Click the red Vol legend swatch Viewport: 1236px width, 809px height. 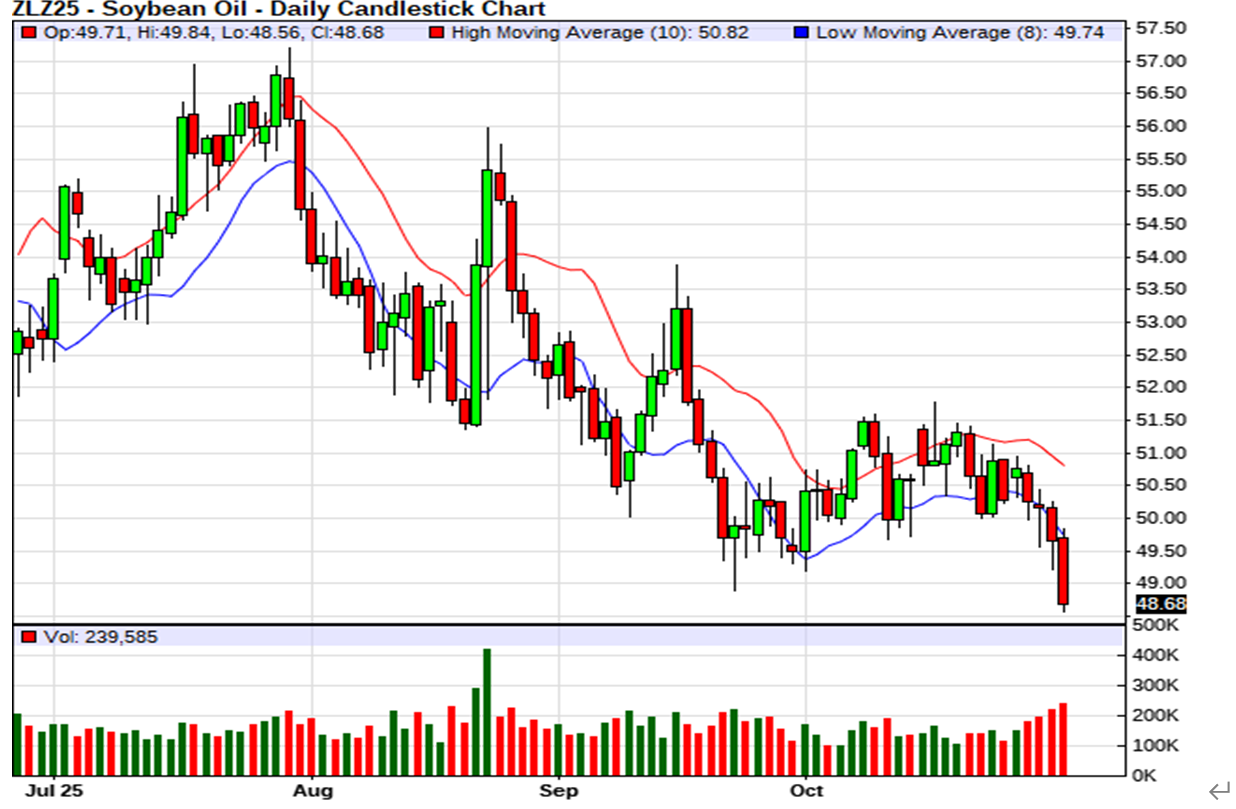click(x=29, y=637)
